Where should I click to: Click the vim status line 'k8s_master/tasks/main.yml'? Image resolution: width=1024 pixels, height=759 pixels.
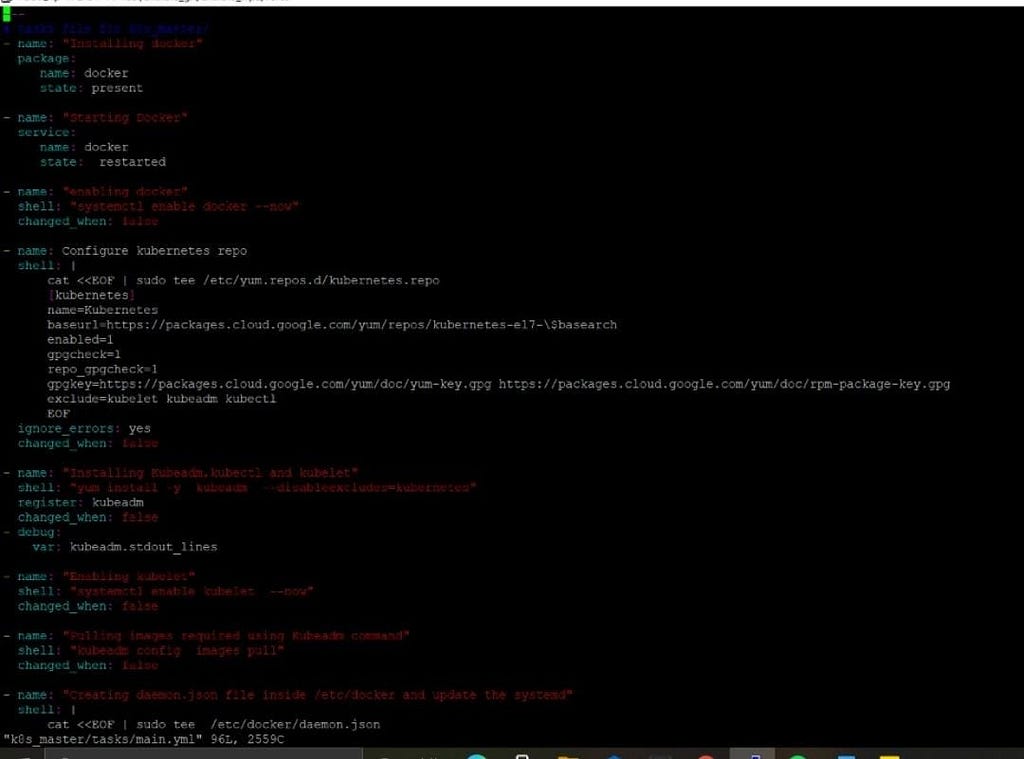click(144, 739)
